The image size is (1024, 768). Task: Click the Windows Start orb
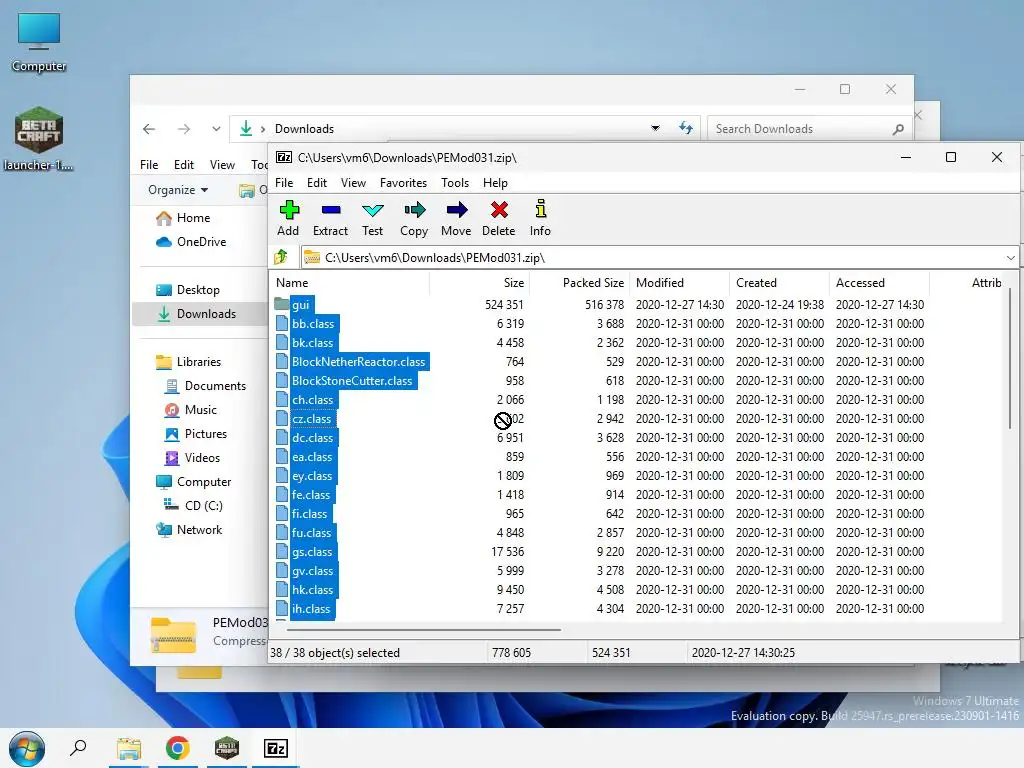27,748
